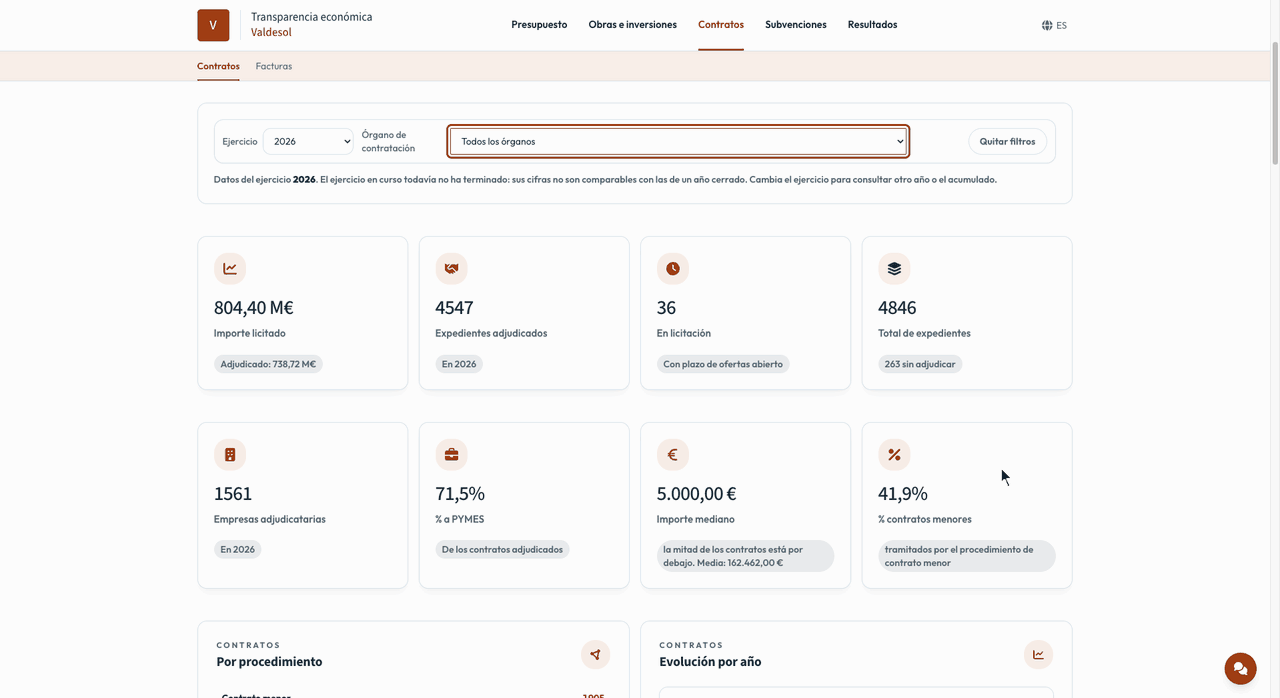This screenshot has height=698, width=1280.
Task: Navigate to Resultados section
Action: 872,25
